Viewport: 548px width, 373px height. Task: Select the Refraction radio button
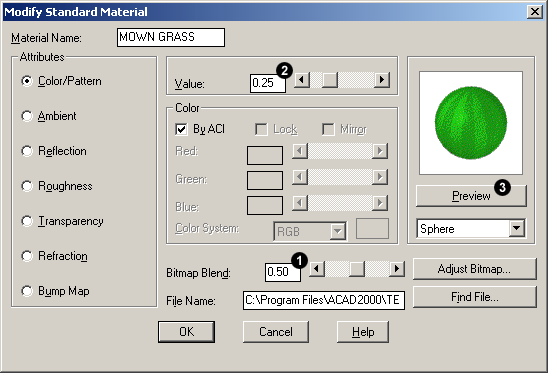[27, 256]
